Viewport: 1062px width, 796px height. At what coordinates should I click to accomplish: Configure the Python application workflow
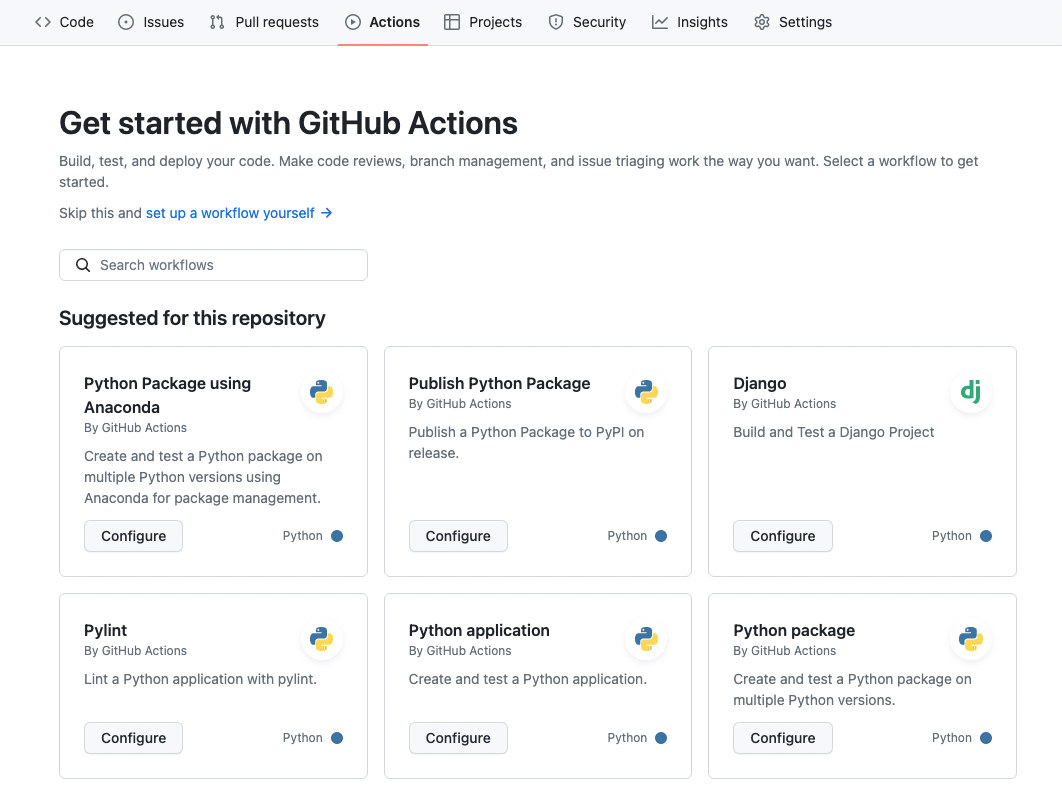458,738
